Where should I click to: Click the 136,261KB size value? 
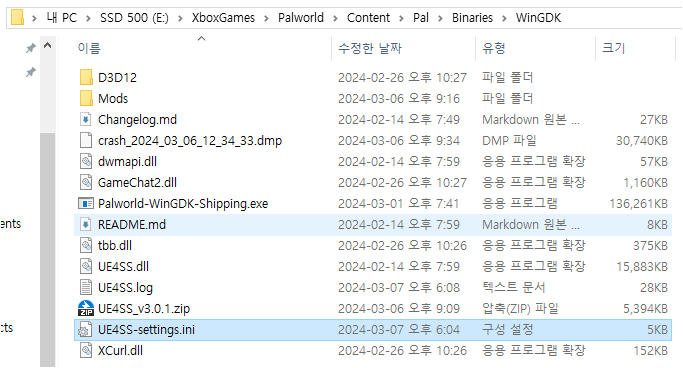click(x=638, y=203)
